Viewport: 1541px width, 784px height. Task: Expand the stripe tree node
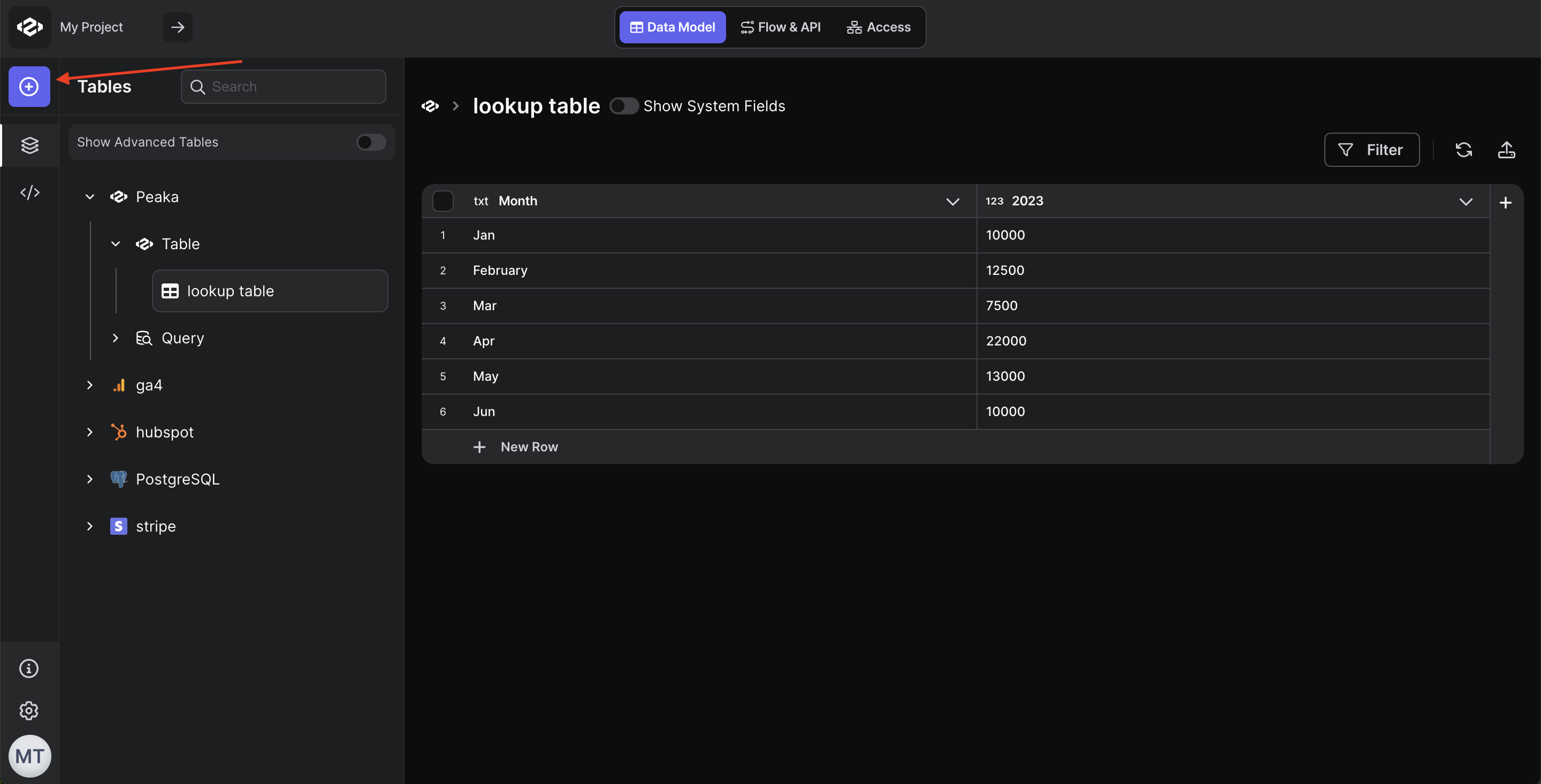tap(90, 526)
